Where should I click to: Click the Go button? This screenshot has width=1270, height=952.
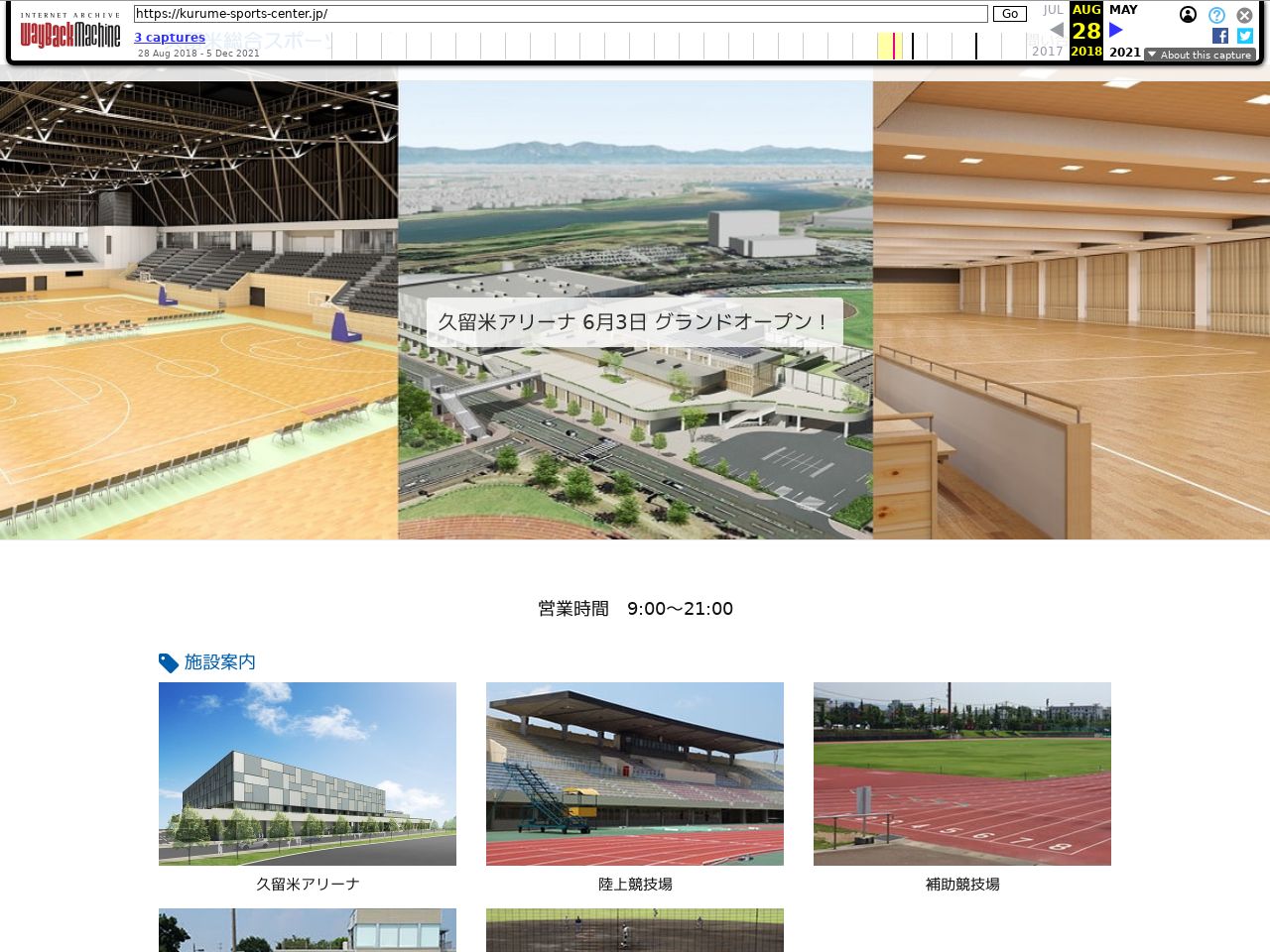coord(1009,14)
